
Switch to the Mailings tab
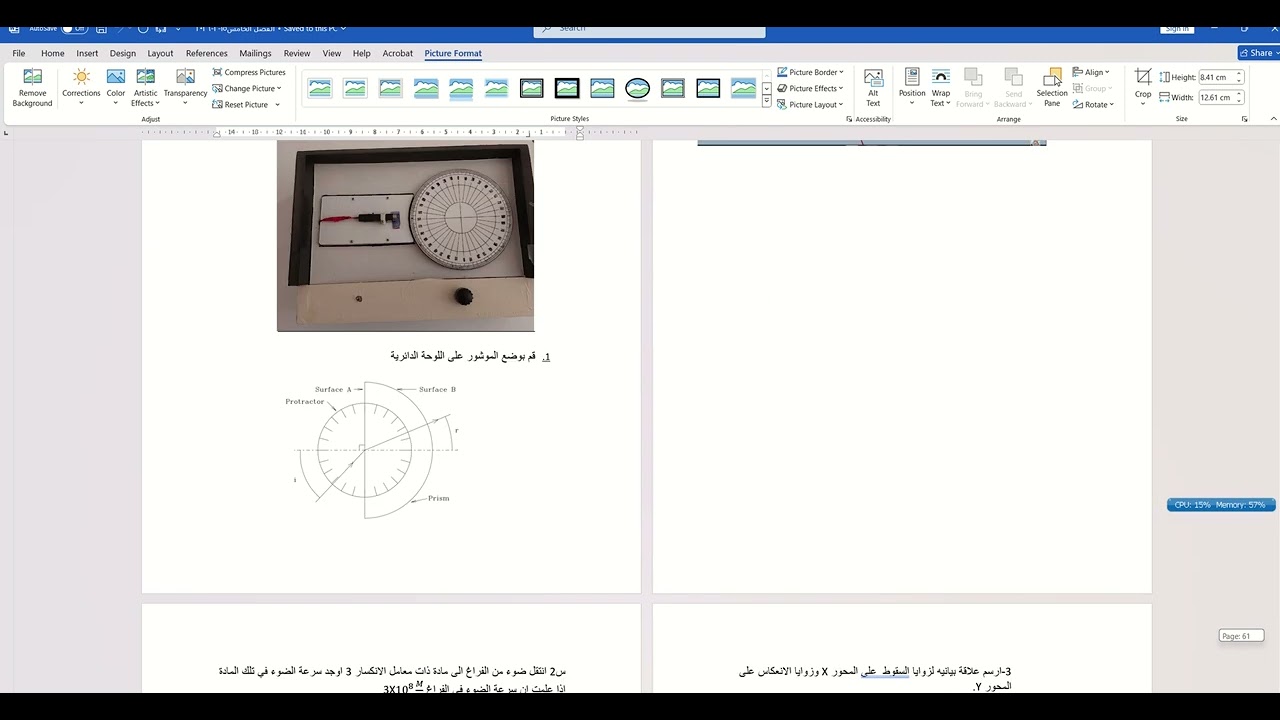pos(255,53)
